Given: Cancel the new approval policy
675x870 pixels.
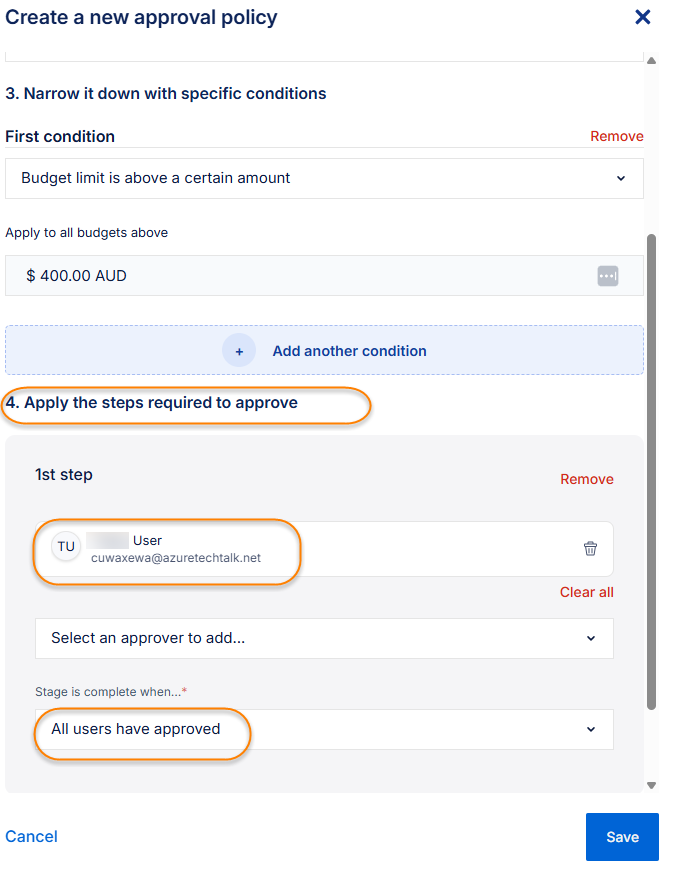Looking at the screenshot, I should pos(31,836).
